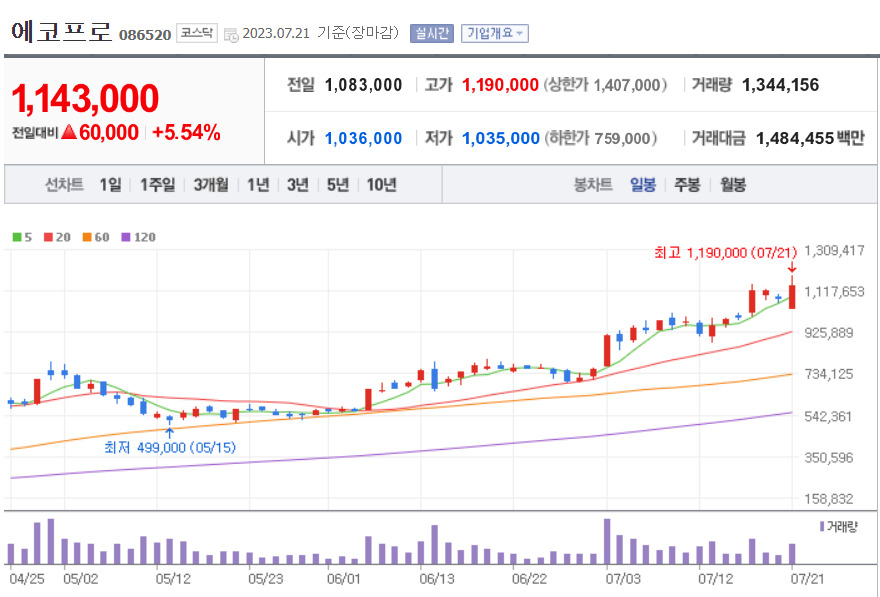Click the tall volume bar at 07/03
Screen dimensions: 880x597
pos(607,541)
